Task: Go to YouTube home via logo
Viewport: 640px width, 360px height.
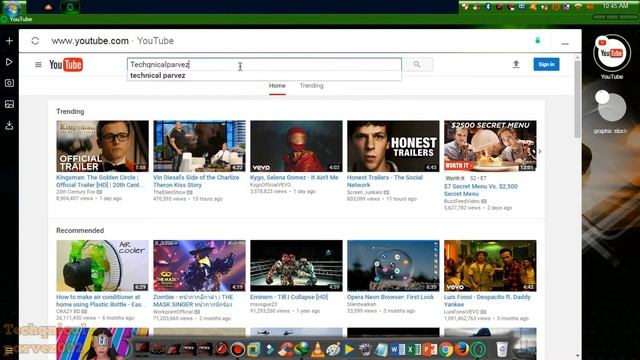Action: coord(66,64)
